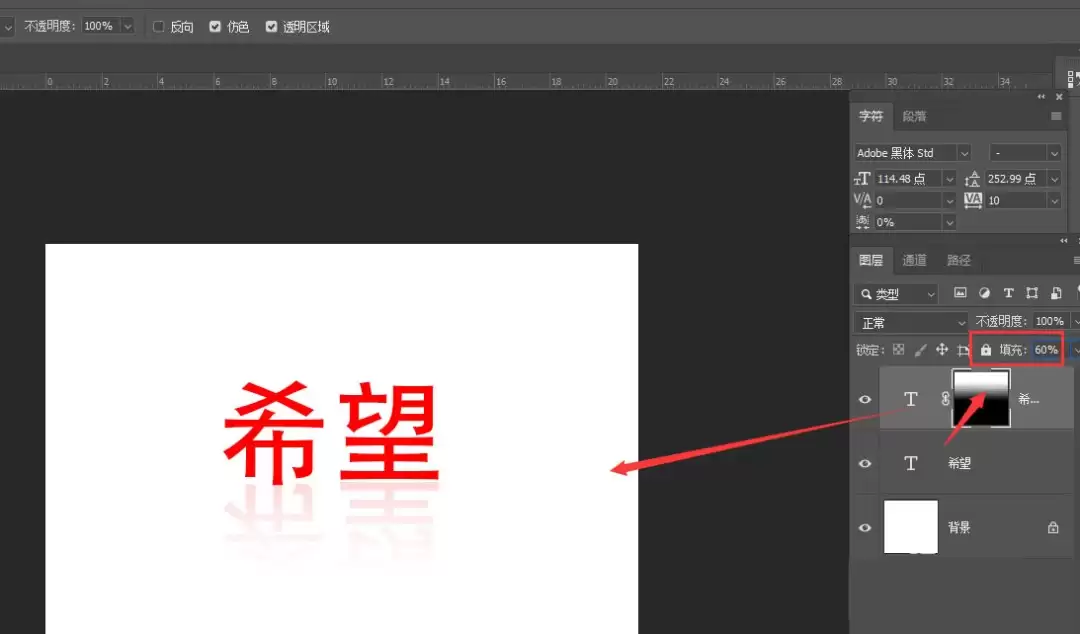Click the lock position move icon
This screenshot has height=634, width=1080.
tap(942, 350)
